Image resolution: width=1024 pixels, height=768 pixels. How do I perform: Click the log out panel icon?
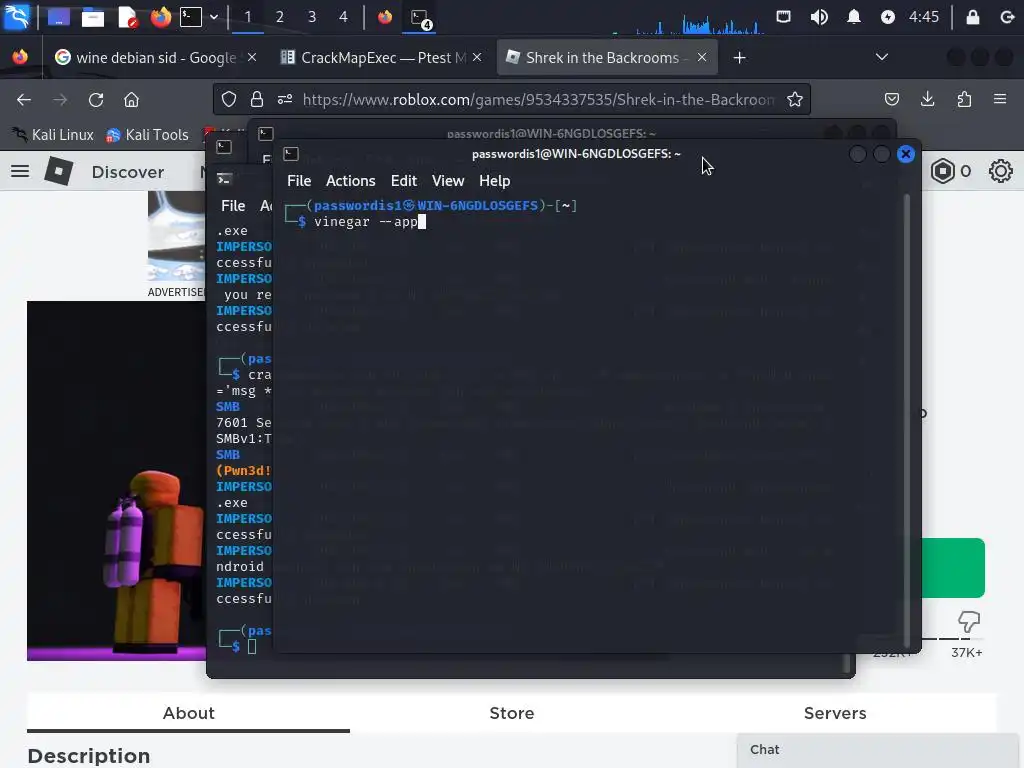tap(1007, 16)
